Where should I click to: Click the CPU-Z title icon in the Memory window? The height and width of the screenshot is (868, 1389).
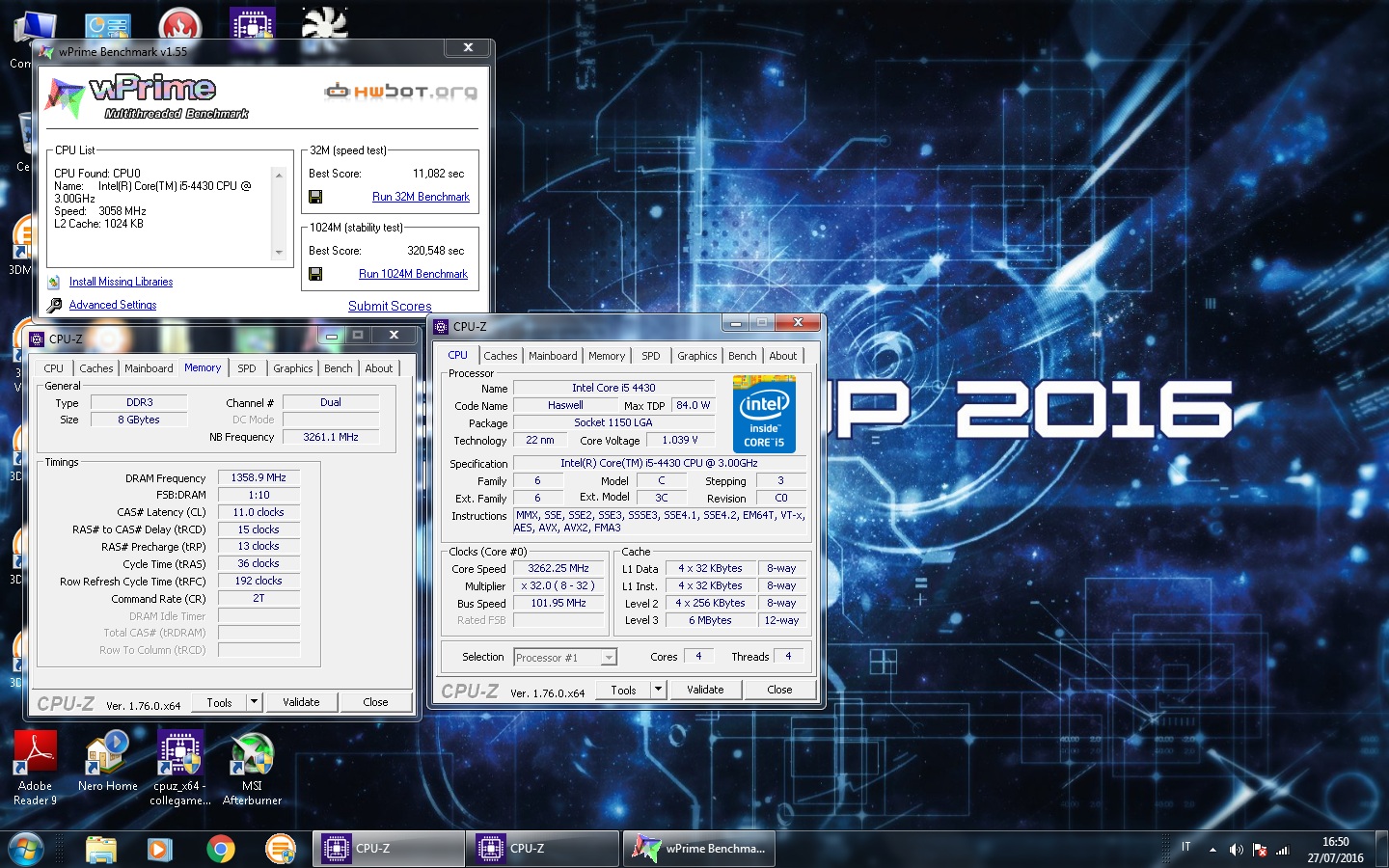coord(37,339)
